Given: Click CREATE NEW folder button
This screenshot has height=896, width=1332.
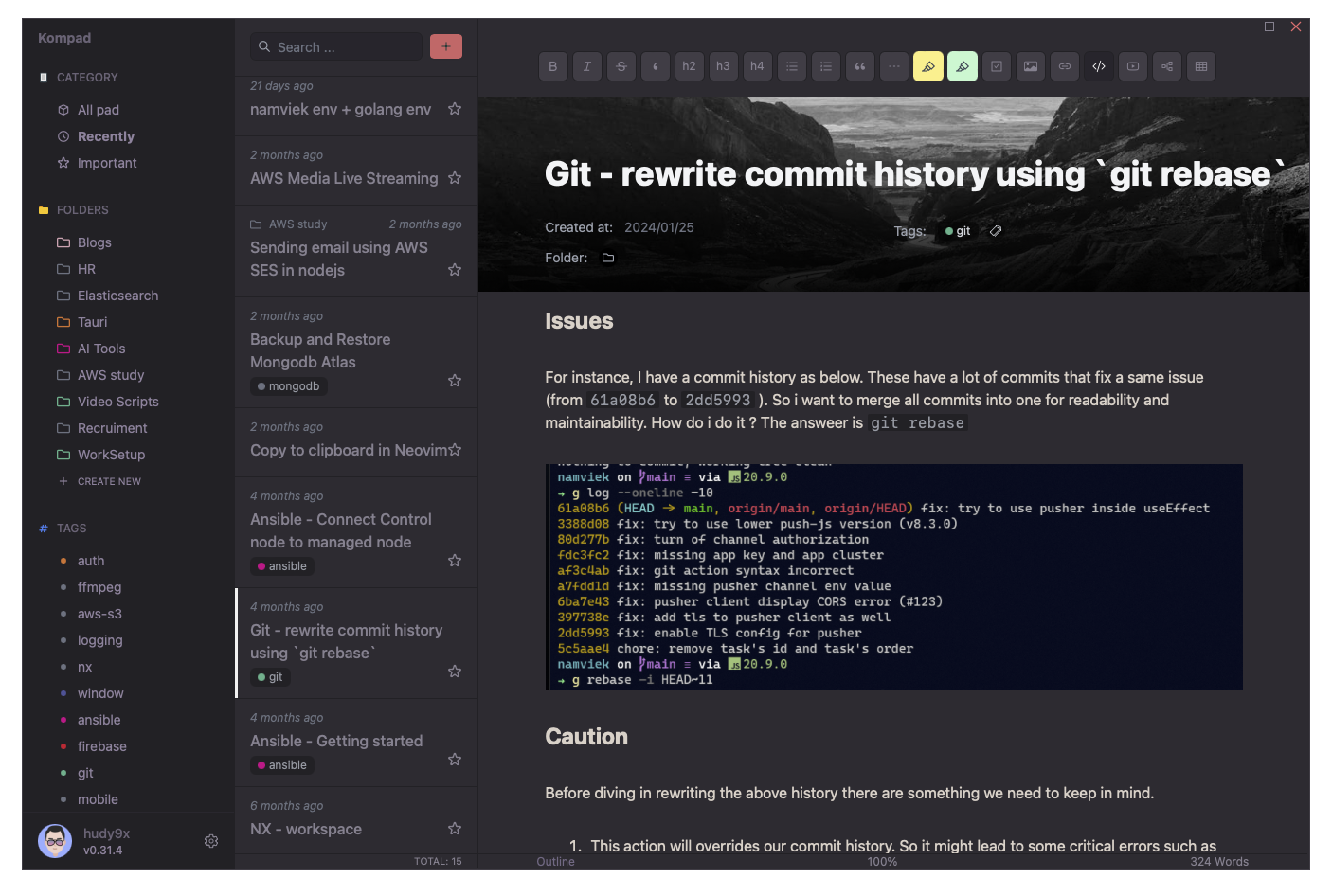Looking at the screenshot, I should point(100,481).
